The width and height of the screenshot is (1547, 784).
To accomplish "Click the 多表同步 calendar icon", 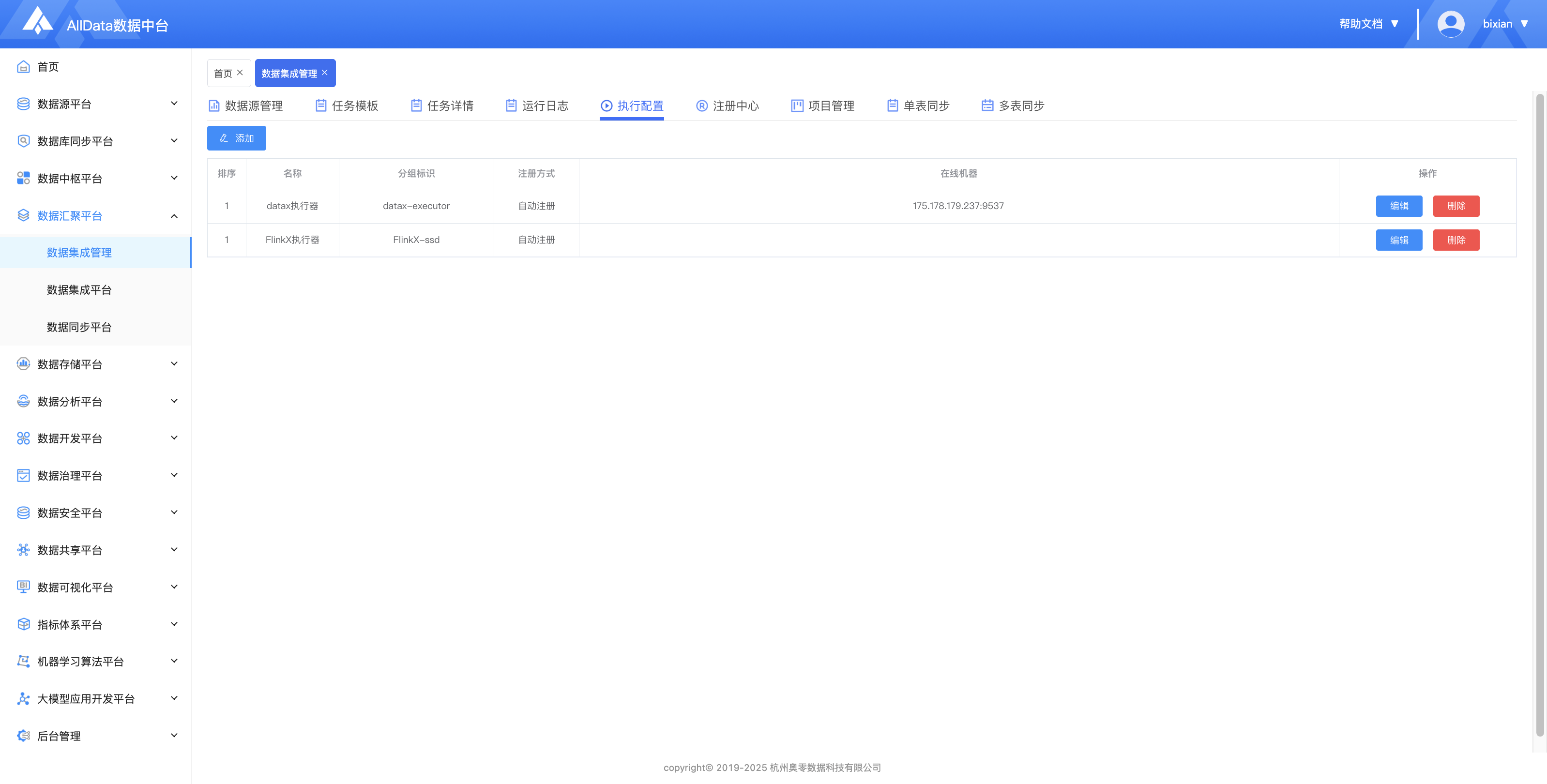I will tap(987, 106).
